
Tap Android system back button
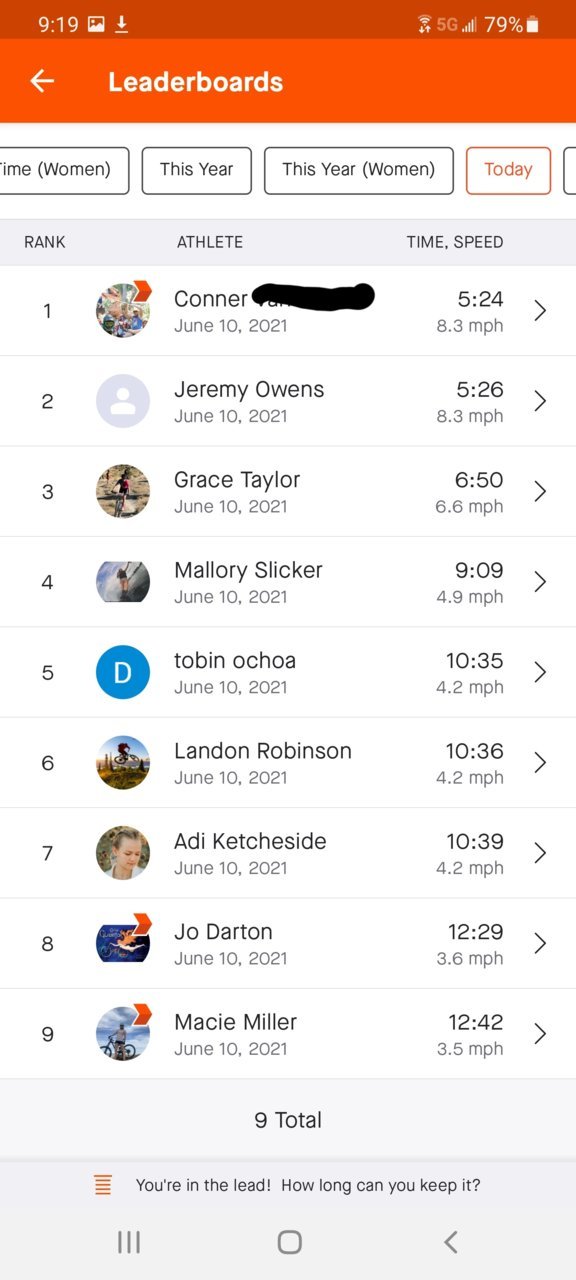pyautogui.click(x=450, y=1242)
